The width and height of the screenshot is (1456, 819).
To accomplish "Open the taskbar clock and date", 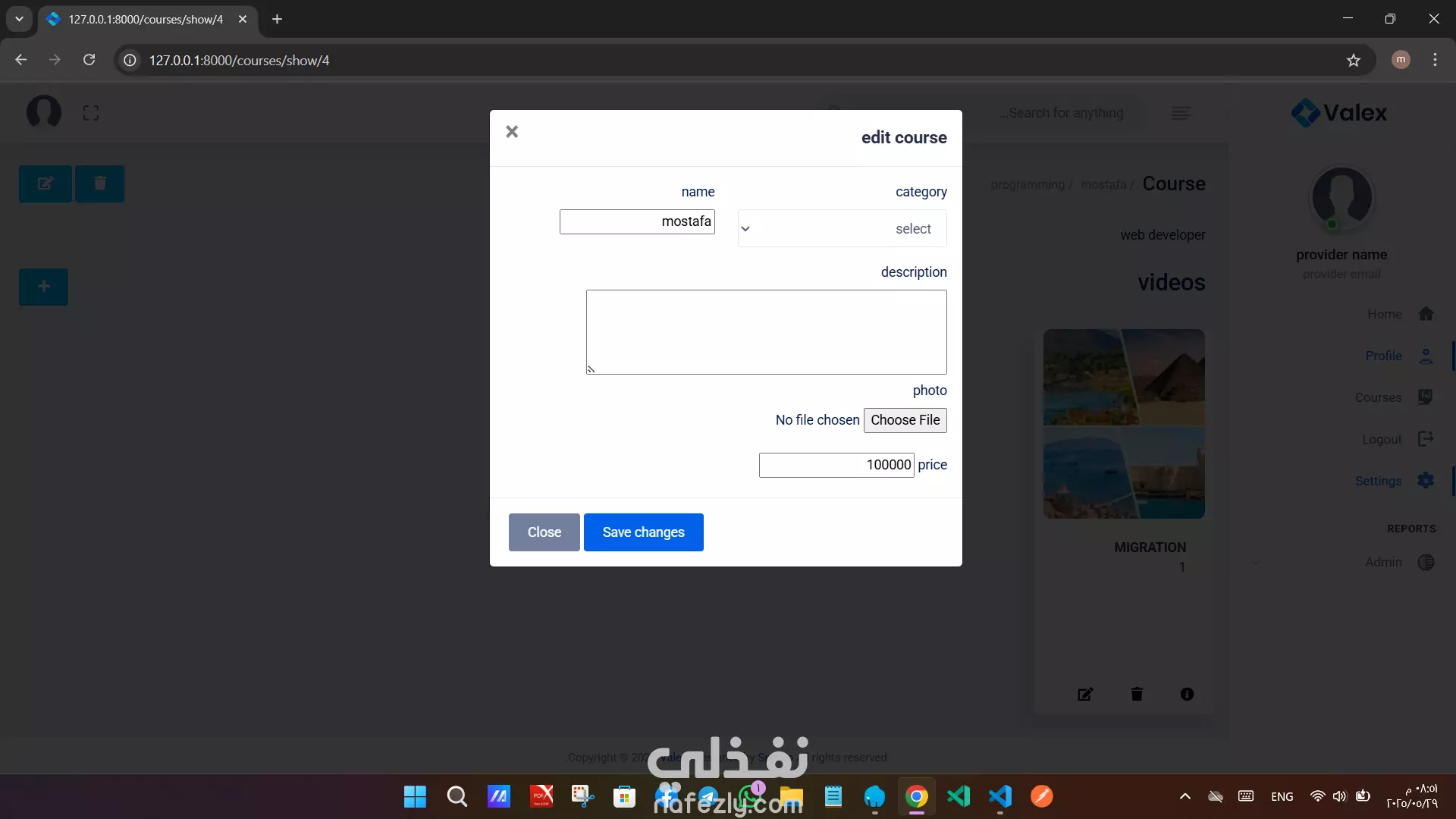I will click(1412, 796).
